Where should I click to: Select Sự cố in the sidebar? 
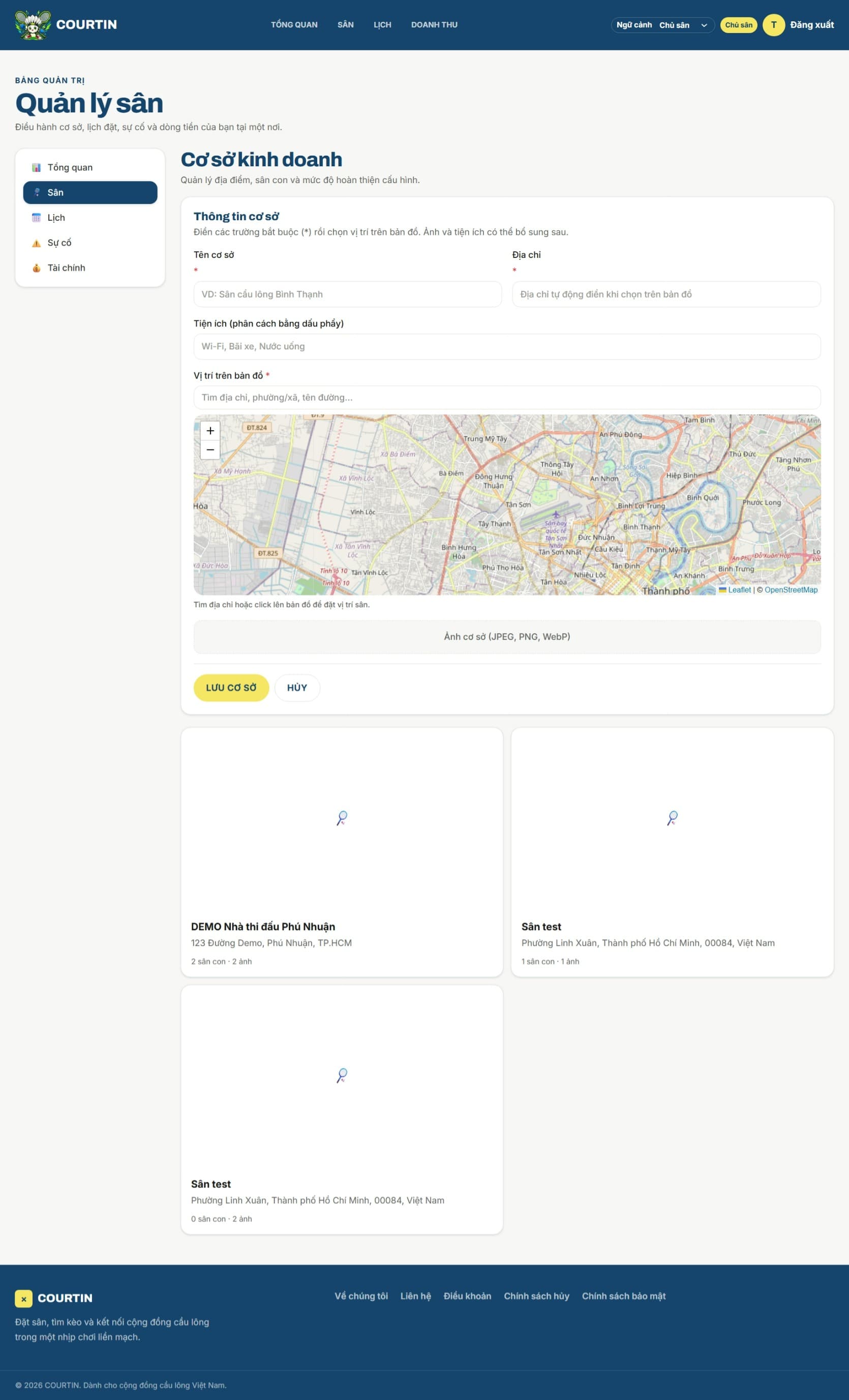90,243
